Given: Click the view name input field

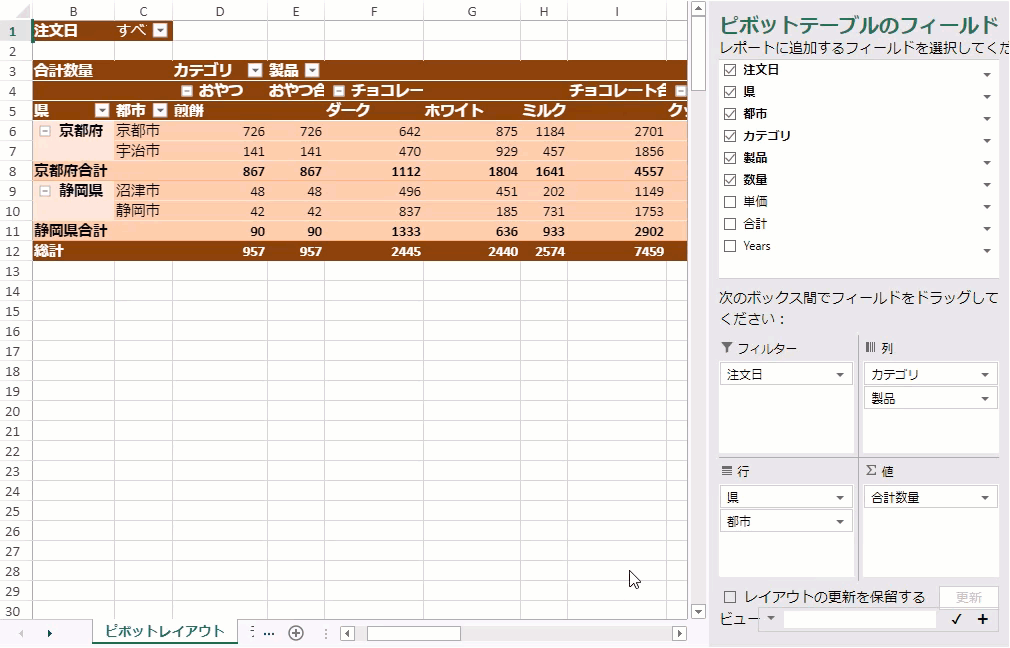Looking at the screenshot, I should 859,619.
